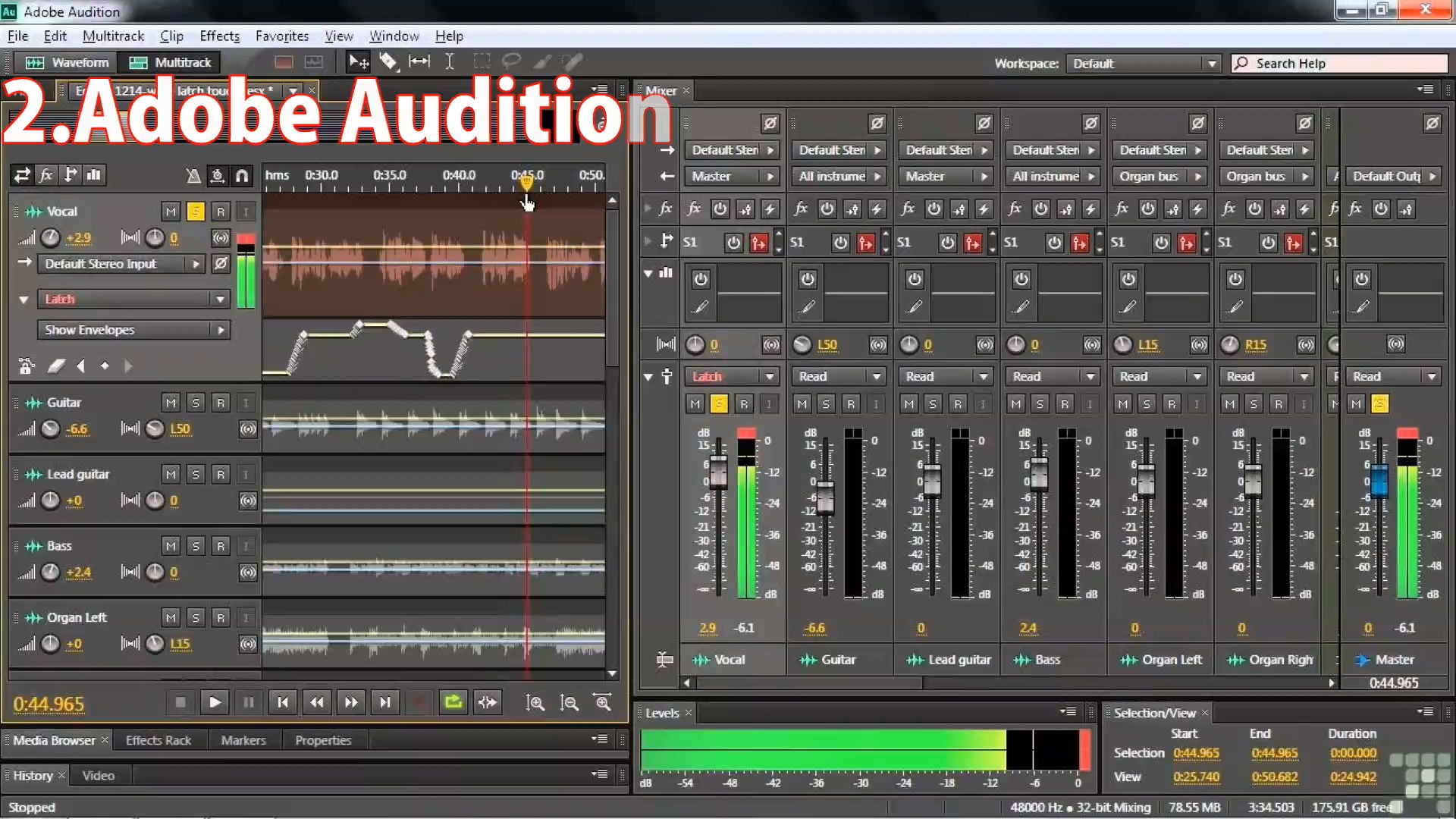1456x819 pixels.
Task: Toggle the metronome icon above tracks
Action: click(193, 175)
